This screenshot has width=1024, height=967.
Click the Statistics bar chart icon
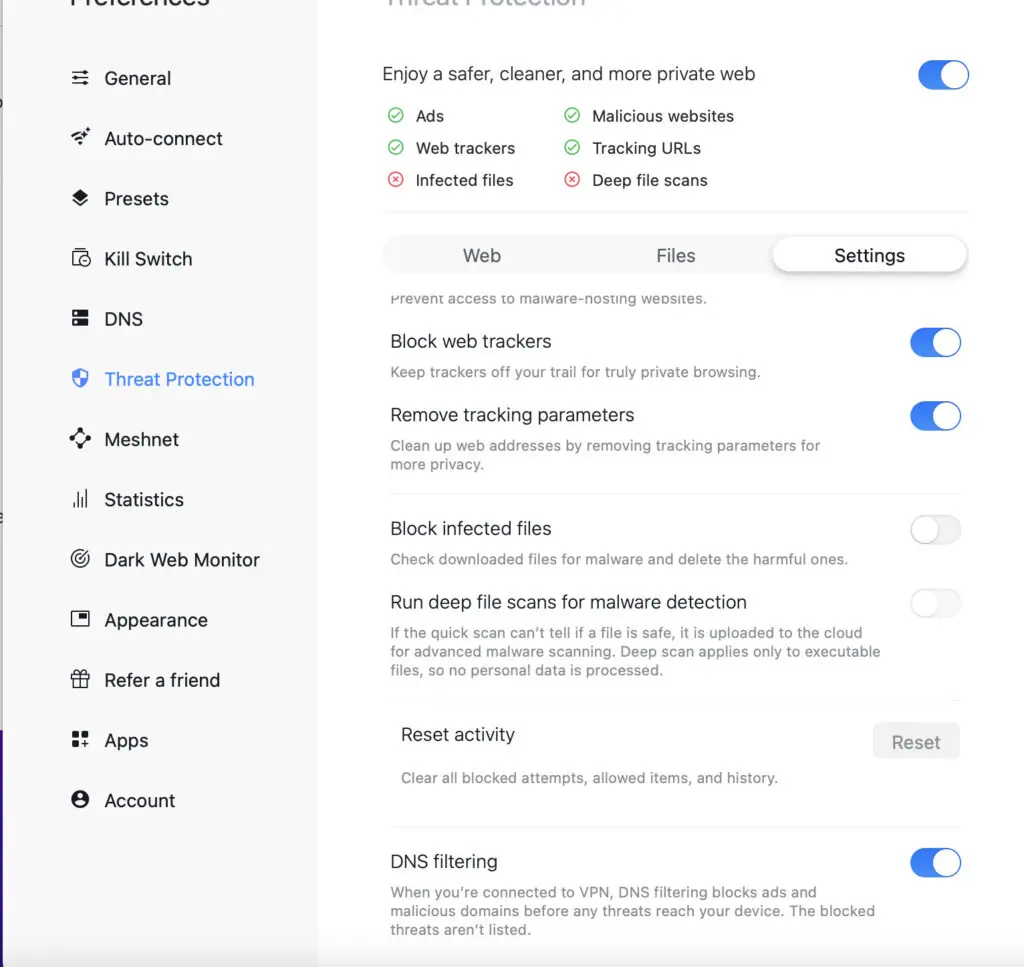[80, 499]
